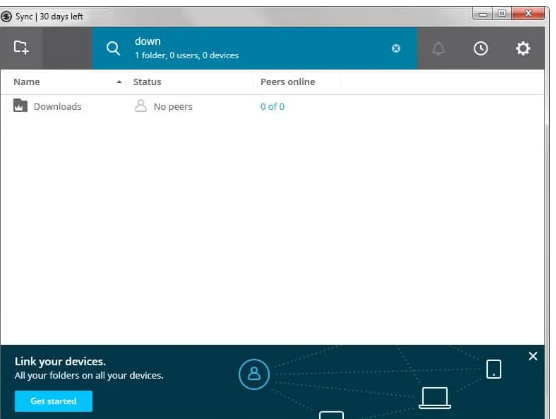Clear the search text with the X icon
The height and width of the screenshot is (419, 556).
[396, 49]
